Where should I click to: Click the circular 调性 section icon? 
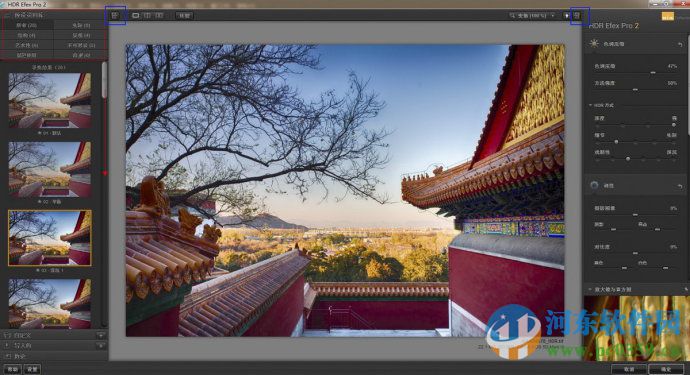click(x=594, y=185)
